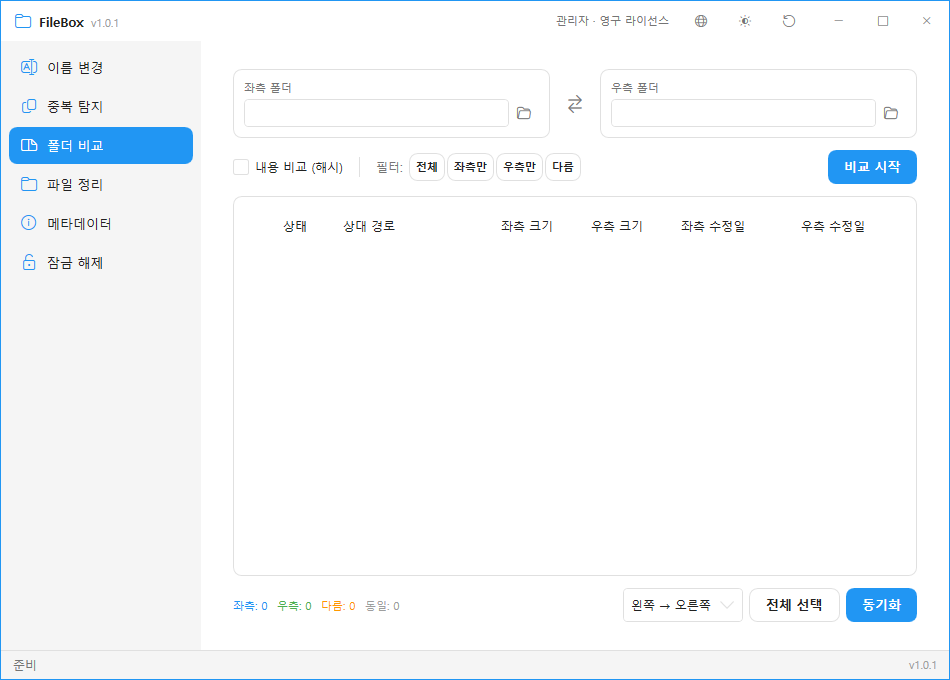This screenshot has width=950, height=680.
Task: Select the 좌측만 filter
Action: 470,167
